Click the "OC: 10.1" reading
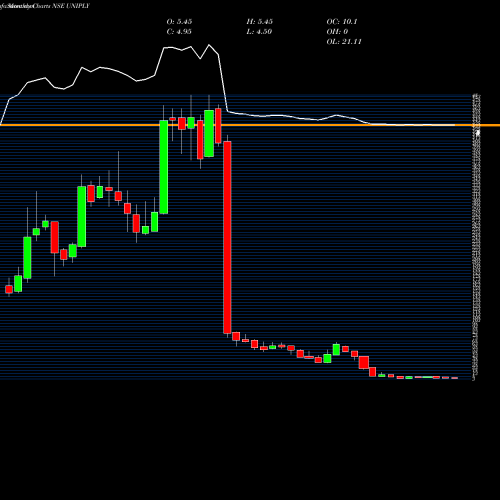This screenshot has width=500, height=500. pos(342,22)
